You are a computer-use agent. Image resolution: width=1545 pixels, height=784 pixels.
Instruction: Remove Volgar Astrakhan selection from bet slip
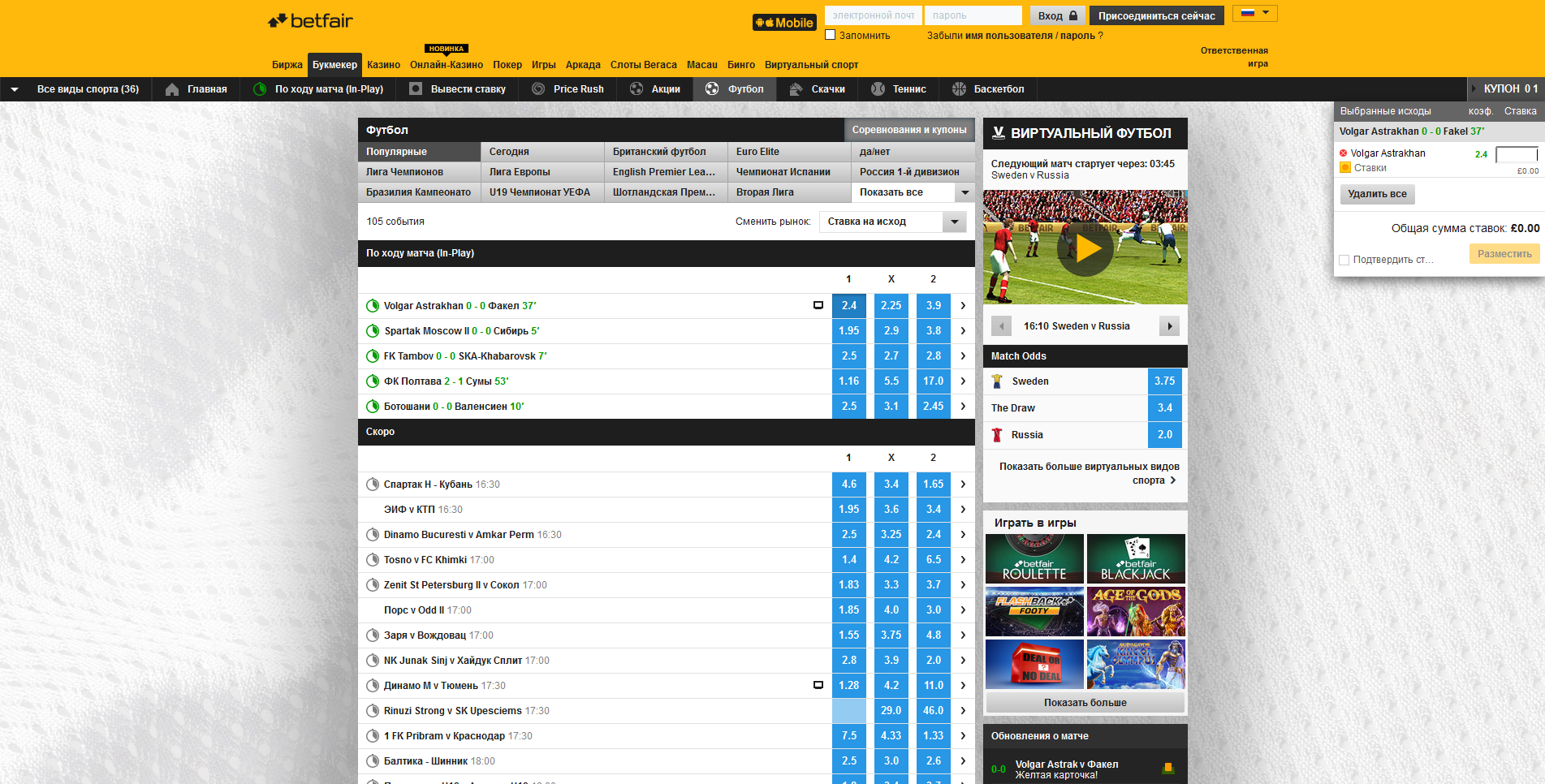click(x=1343, y=153)
